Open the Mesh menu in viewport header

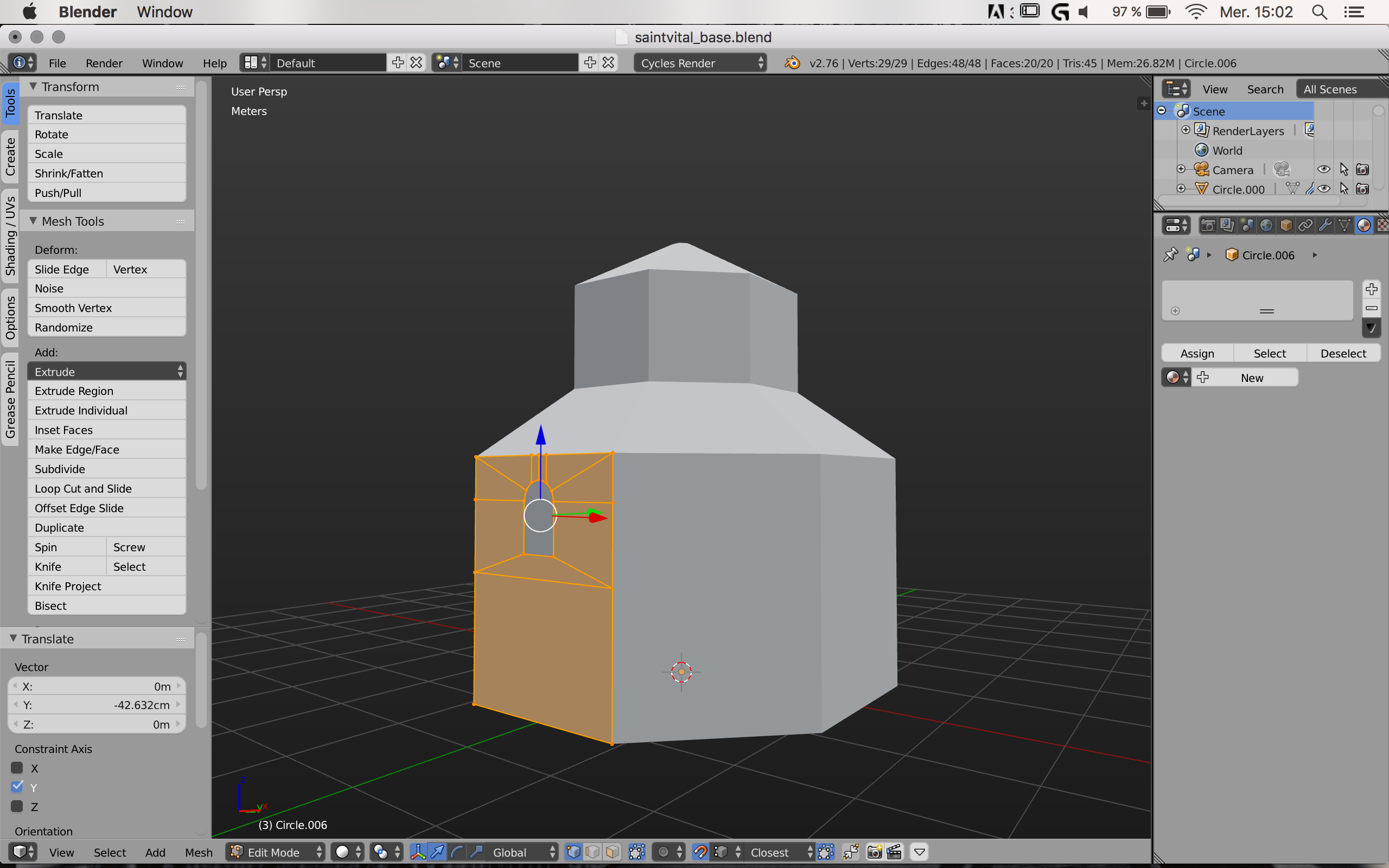199,852
